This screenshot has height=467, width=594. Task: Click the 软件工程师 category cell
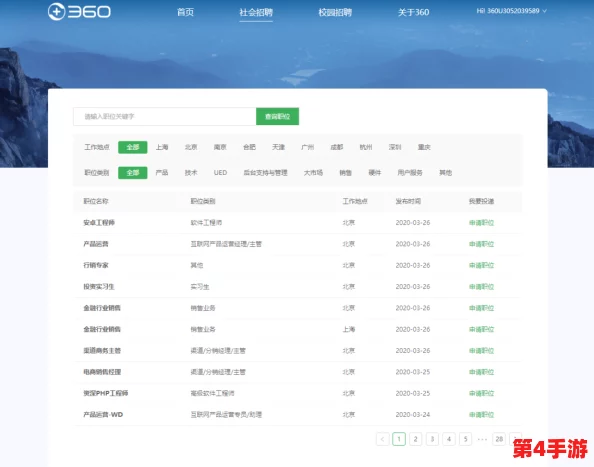click(x=206, y=223)
